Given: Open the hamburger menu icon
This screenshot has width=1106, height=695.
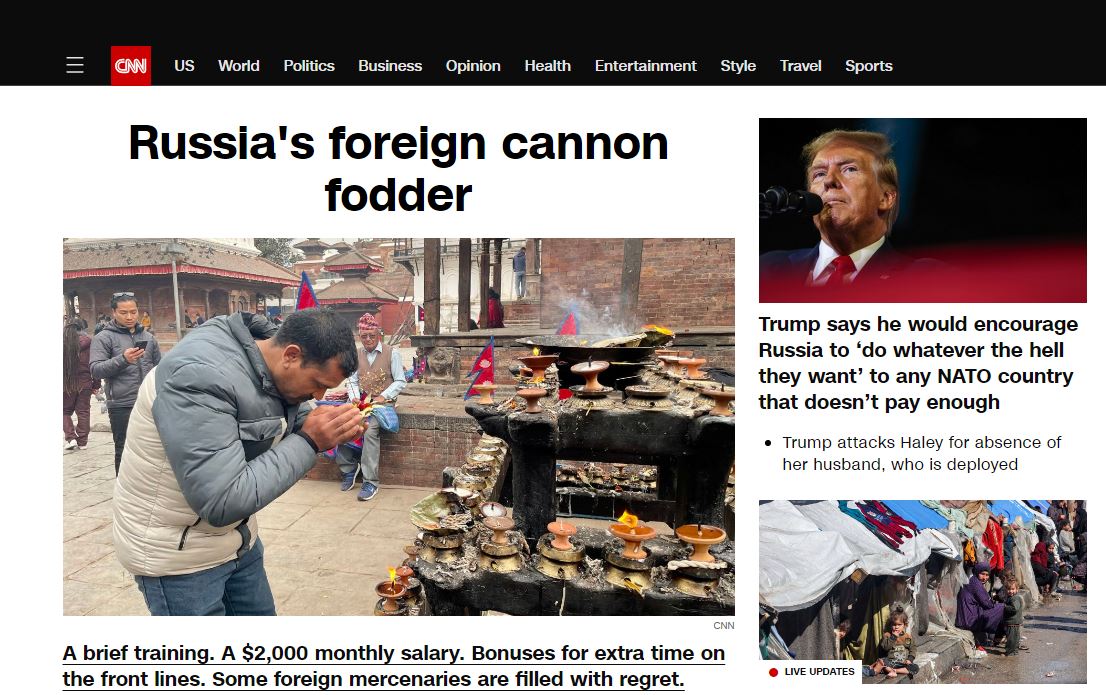Looking at the screenshot, I should (75, 66).
